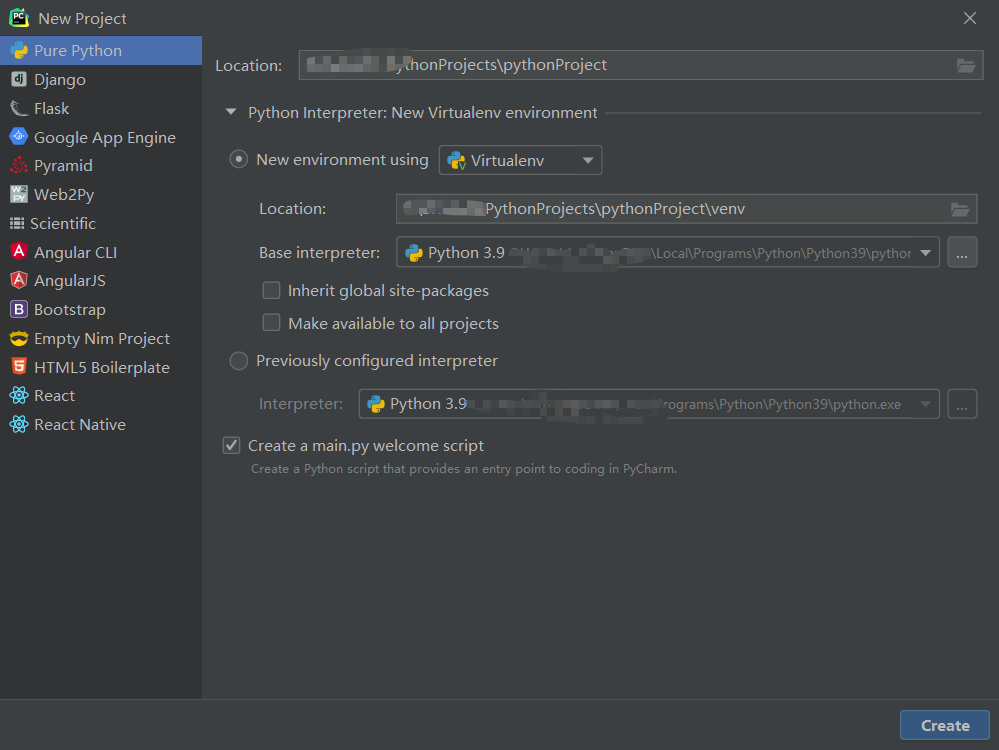Click the PyCharm logo in title bar

click(x=19, y=18)
